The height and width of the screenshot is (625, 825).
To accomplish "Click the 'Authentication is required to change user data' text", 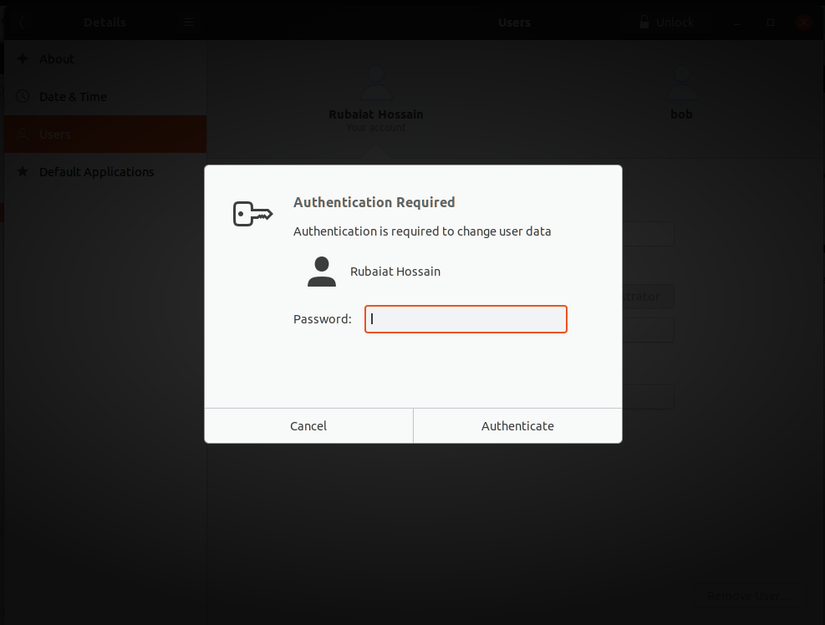I will pyautogui.click(x=422, y=231).
